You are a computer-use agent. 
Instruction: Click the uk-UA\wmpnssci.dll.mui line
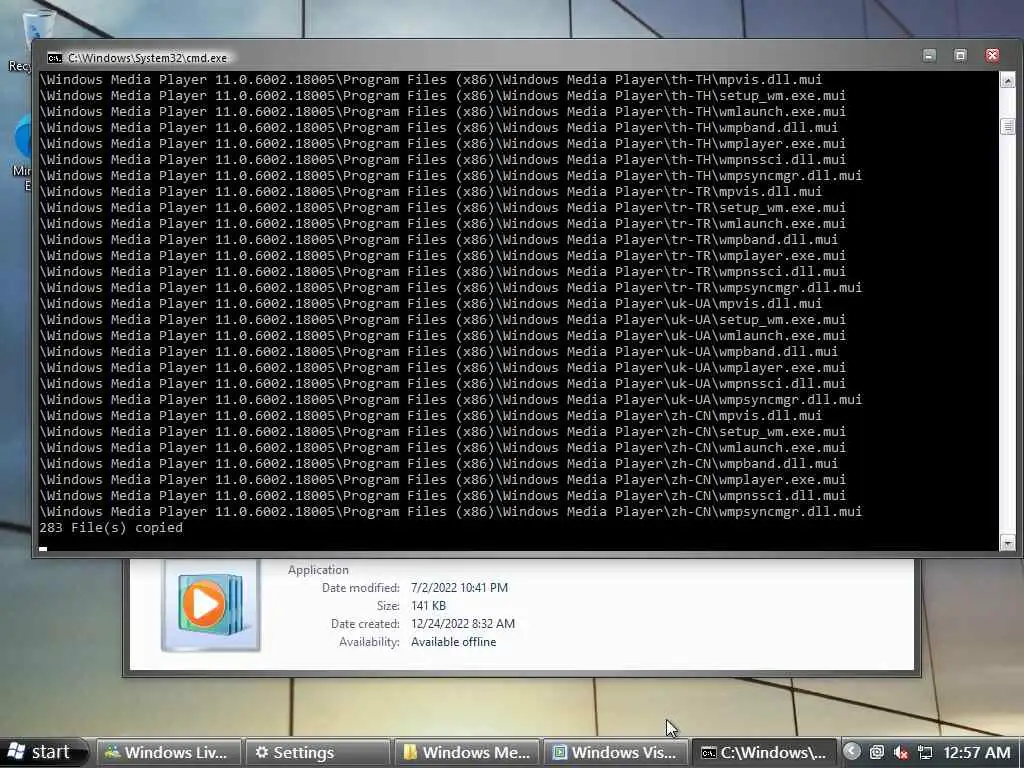tap(443, 383)
